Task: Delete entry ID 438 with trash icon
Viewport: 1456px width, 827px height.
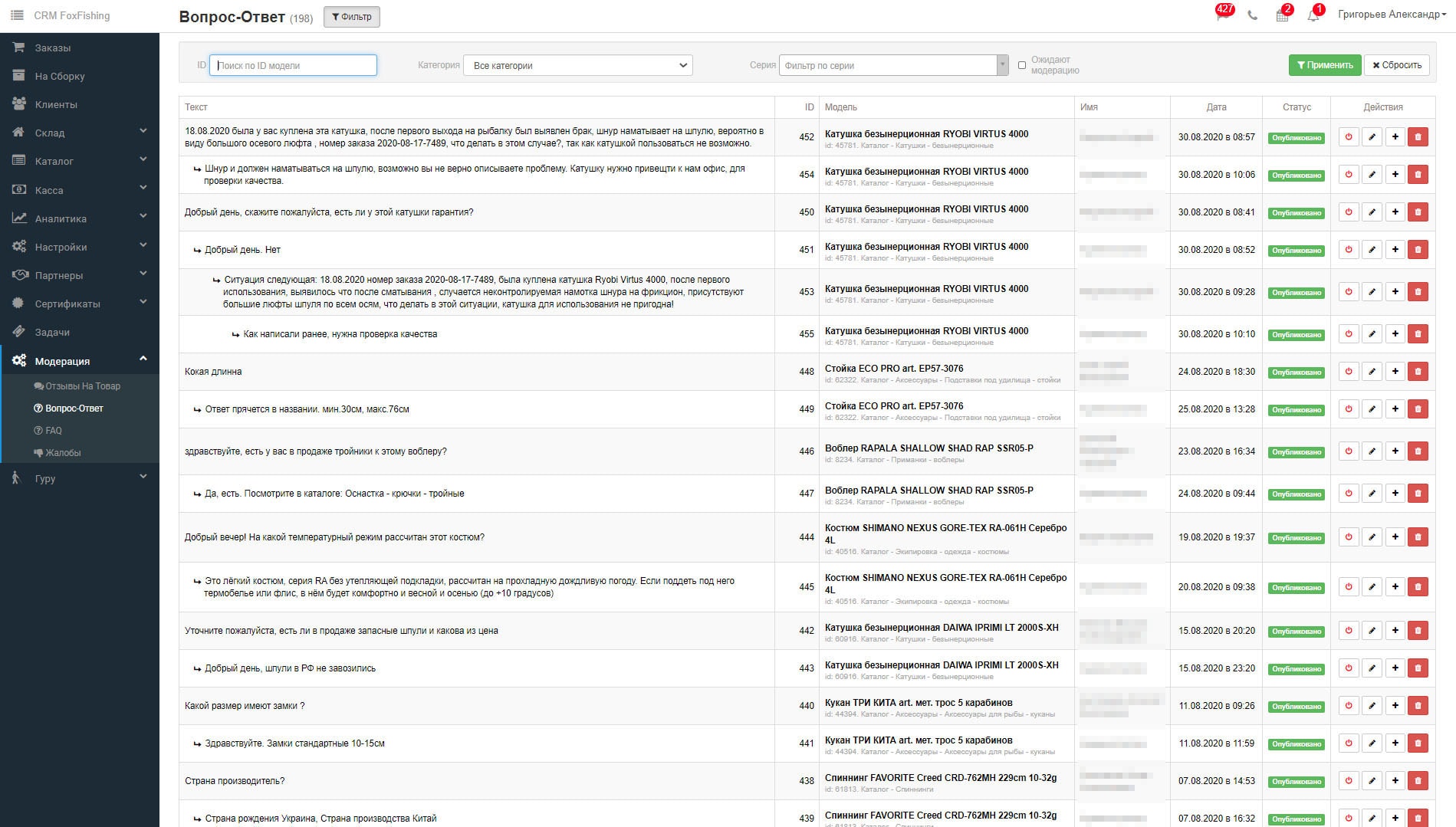Action: click(1418, 781)
